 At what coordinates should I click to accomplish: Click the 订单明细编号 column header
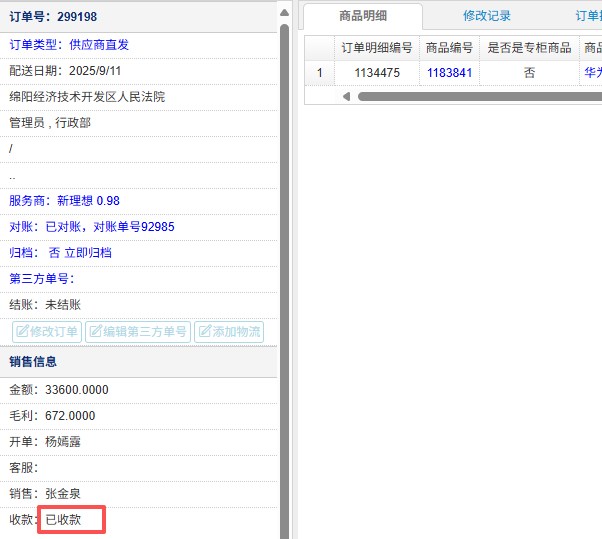[x=376, y=48]
